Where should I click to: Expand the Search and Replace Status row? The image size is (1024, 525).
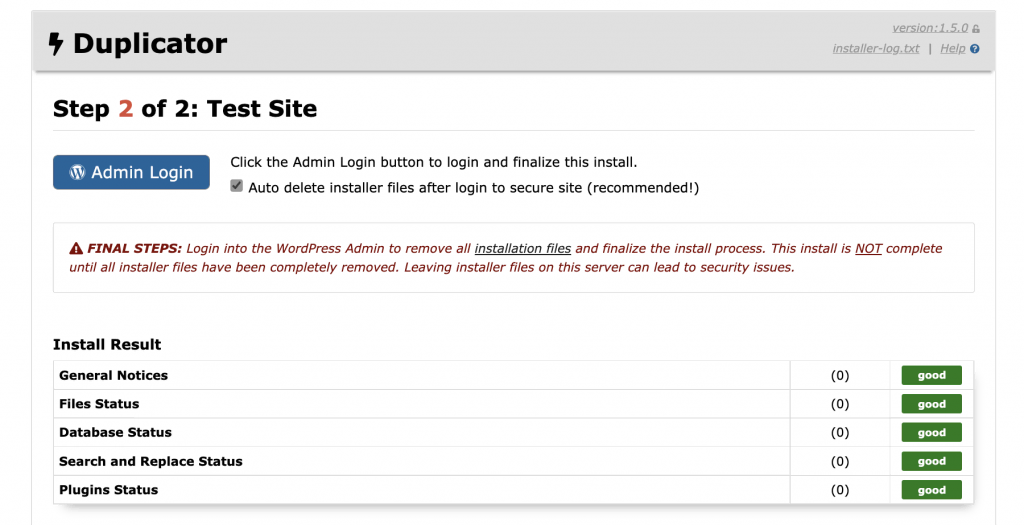(151, 461)
